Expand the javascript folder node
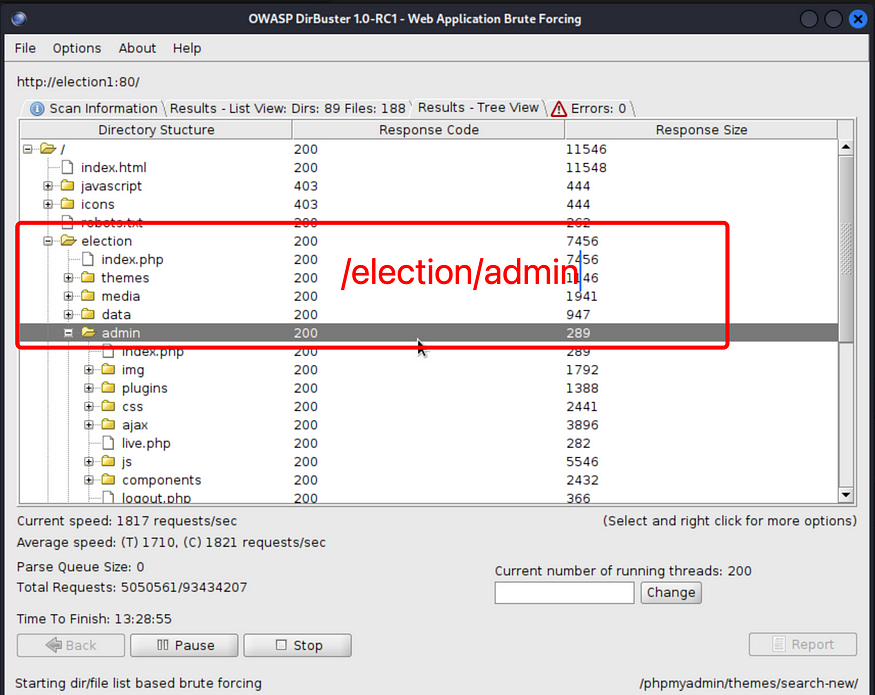875x695 pixels. pyautogui.click(x=48, y=186)
